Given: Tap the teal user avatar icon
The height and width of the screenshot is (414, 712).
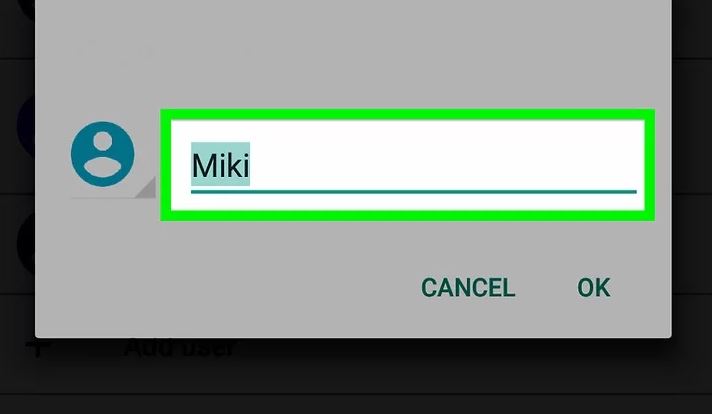Looking at the screenshot, I should click(x=103, y=154).
